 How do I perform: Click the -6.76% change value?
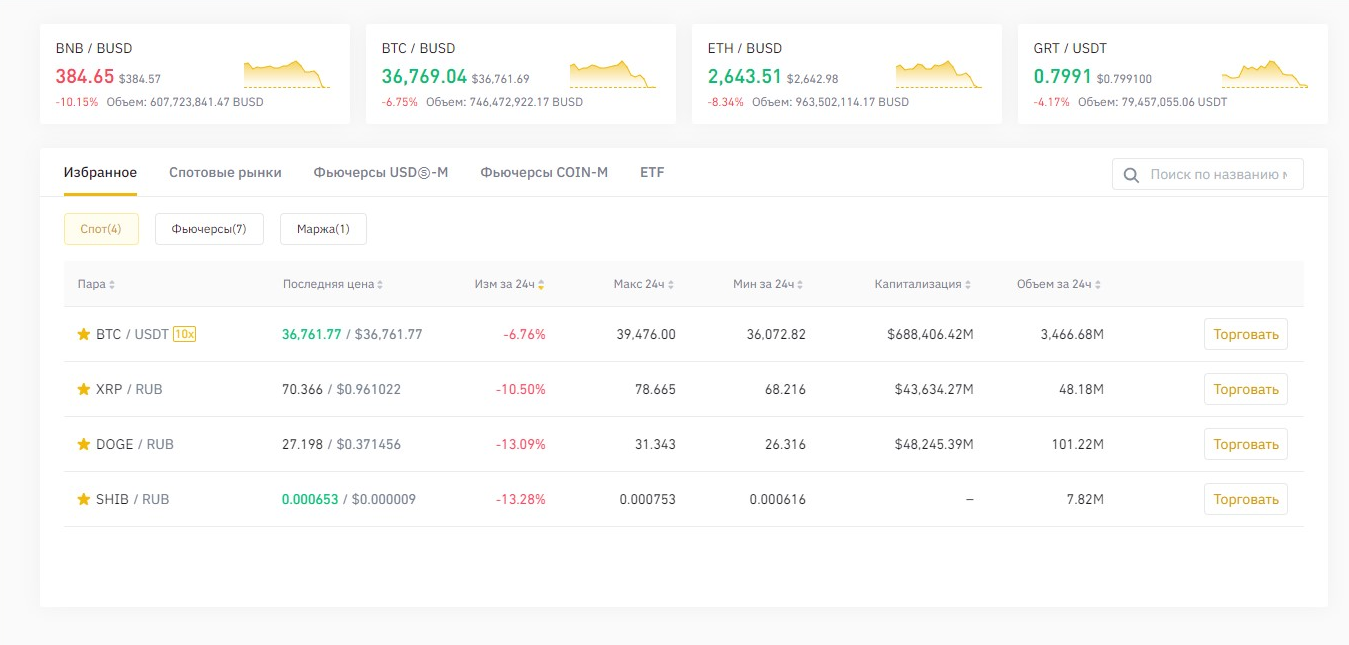point(525,334)
